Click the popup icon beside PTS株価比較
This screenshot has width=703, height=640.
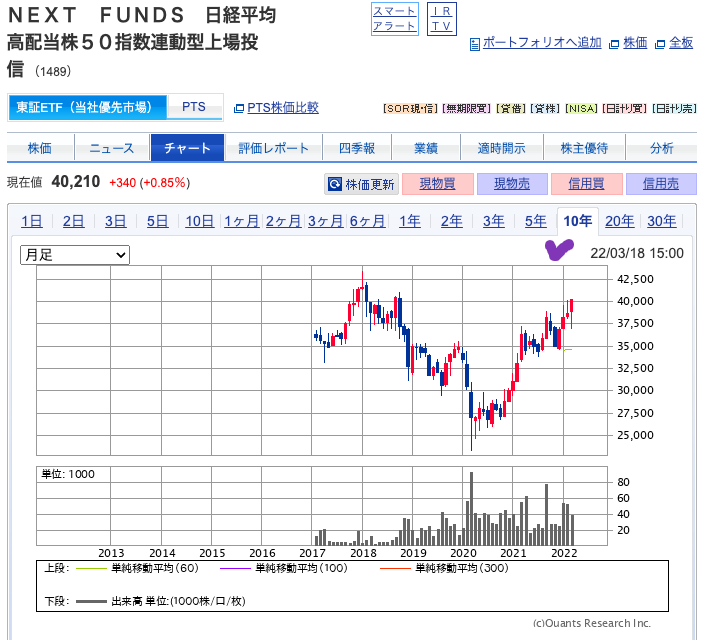tap(239, 108)
